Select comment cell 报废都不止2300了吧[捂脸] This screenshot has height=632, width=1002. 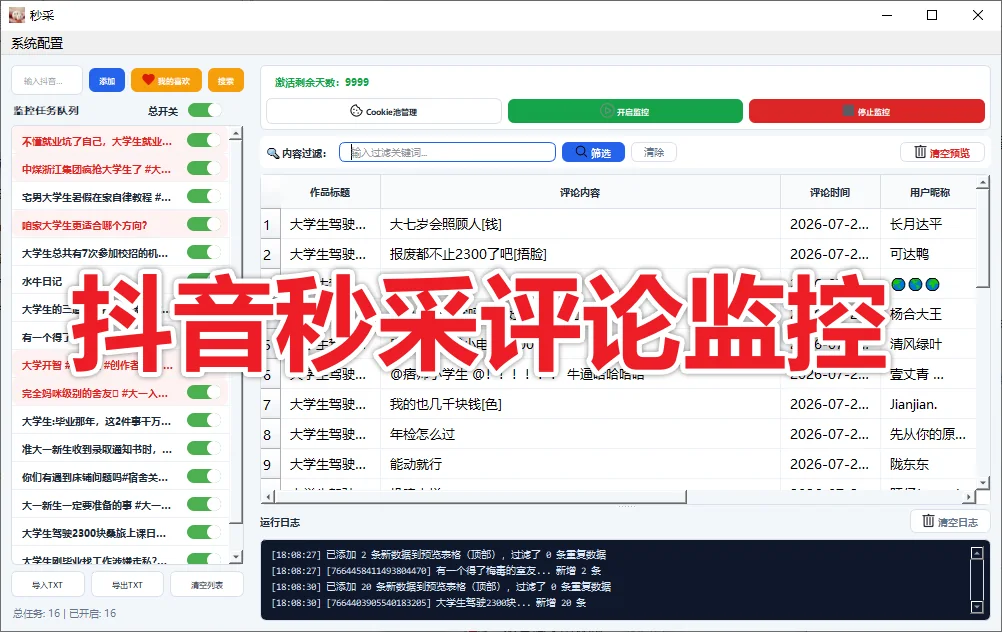(x=580, y=254)
